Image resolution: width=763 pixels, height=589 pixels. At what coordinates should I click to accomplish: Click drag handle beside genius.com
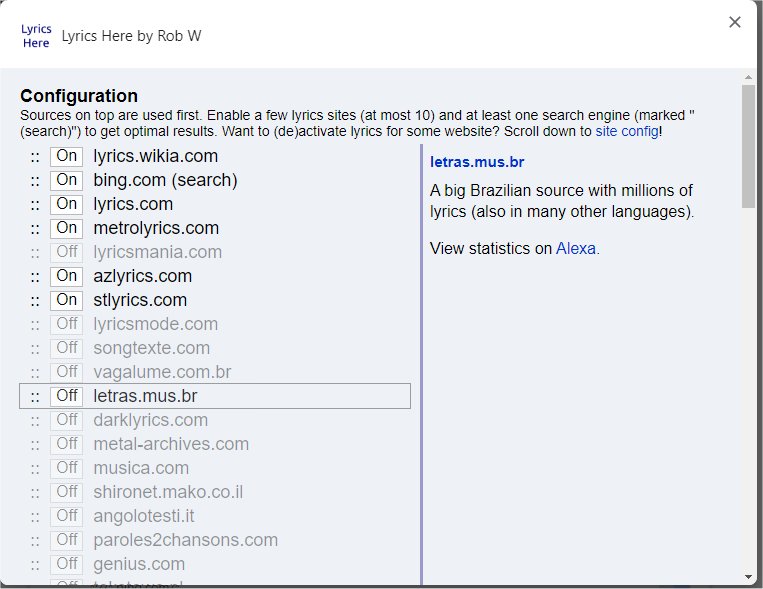pyautogui.click(x=35, y=564)
